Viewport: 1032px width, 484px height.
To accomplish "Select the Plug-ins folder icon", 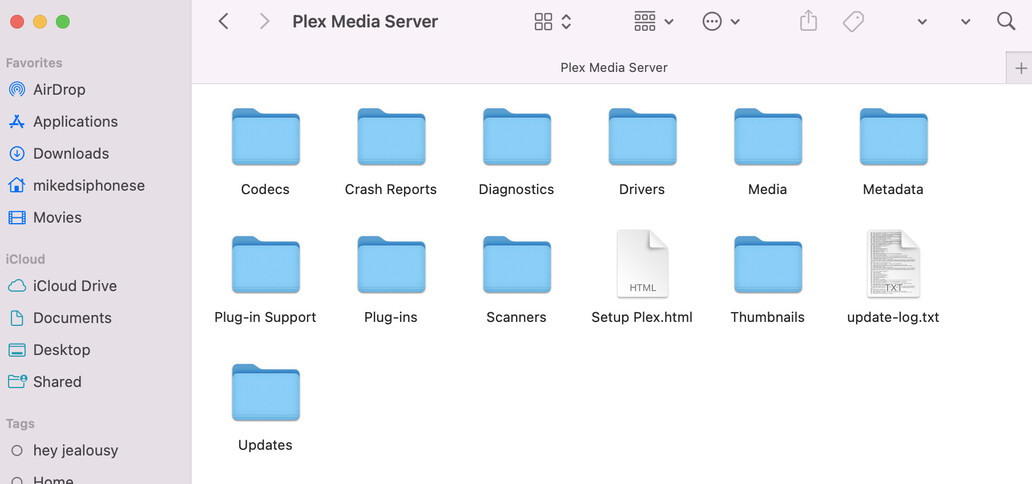I will 391,265.
